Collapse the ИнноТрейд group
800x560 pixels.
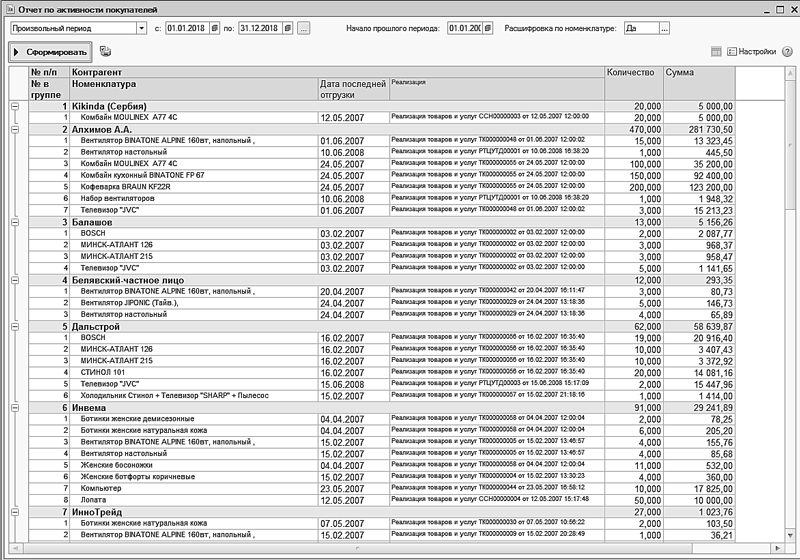[15, 512]
